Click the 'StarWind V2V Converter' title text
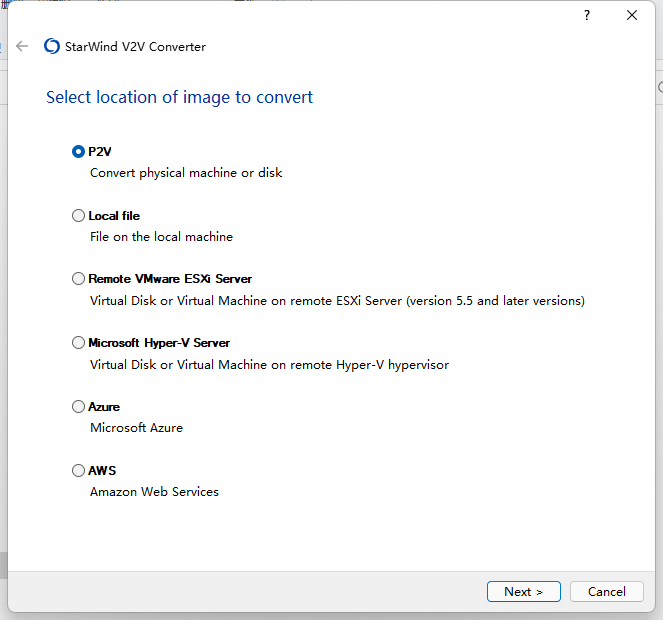This screenshot has height=620, width=663. pyautogui.click(x=135, y=47)
